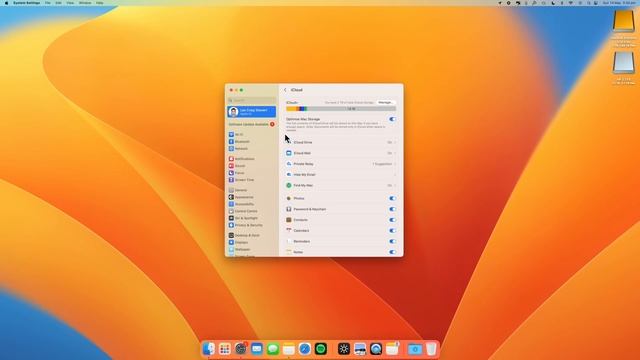
Task: Turn off iCloud Photos switch
Action: click(392, 198)
